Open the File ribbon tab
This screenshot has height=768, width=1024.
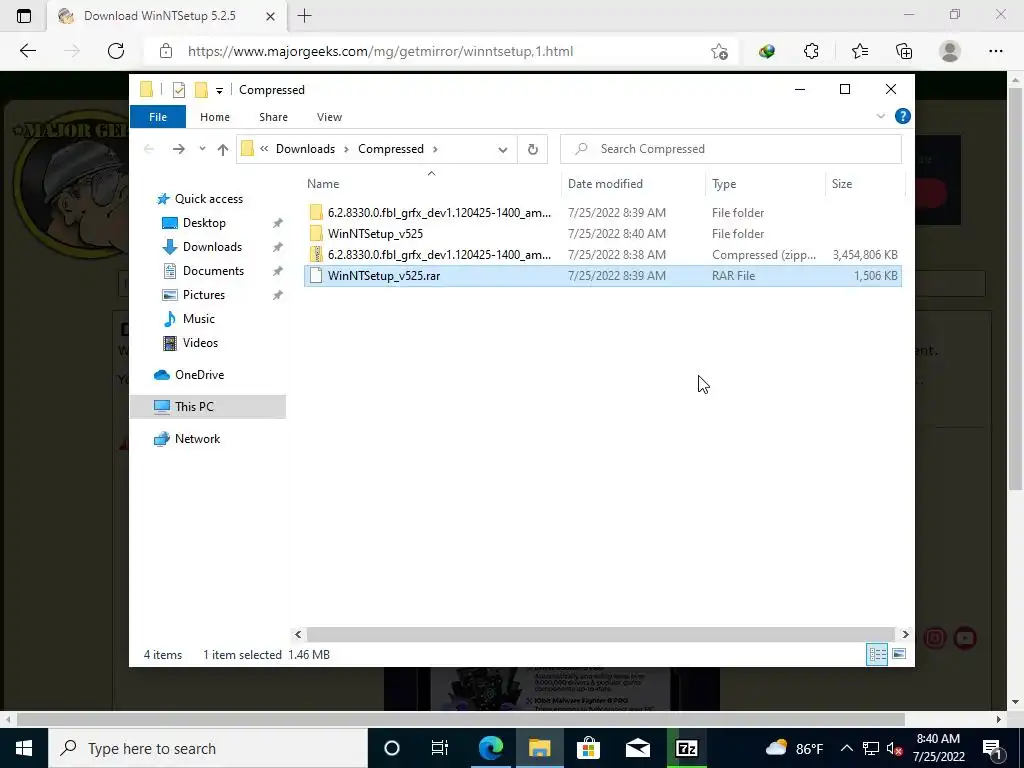[x=158, y=117]
